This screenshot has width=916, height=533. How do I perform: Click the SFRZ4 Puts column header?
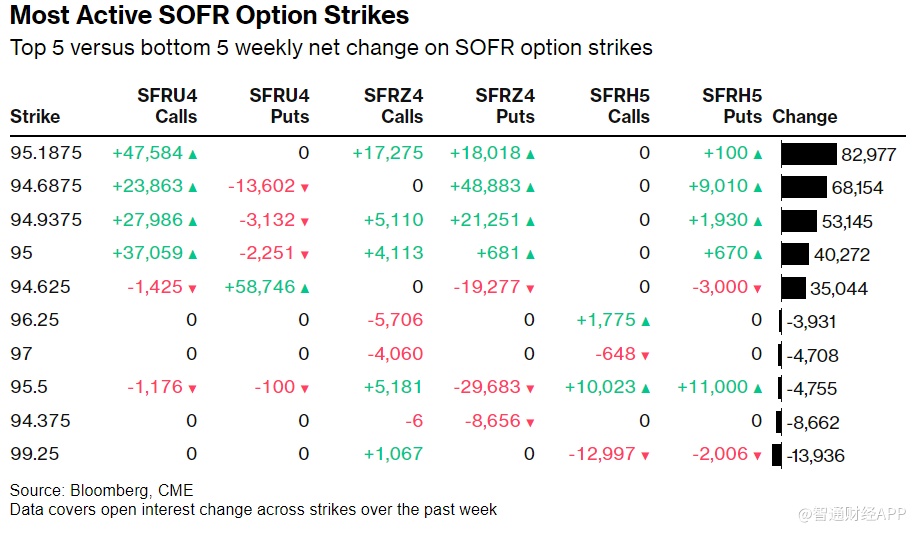pos(505,106)
